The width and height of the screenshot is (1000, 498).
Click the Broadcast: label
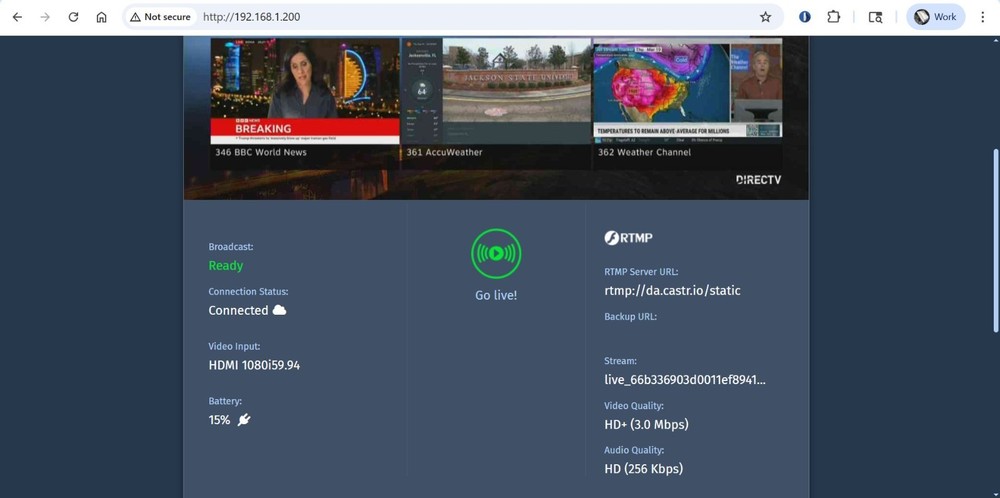[x=231, y=247]
